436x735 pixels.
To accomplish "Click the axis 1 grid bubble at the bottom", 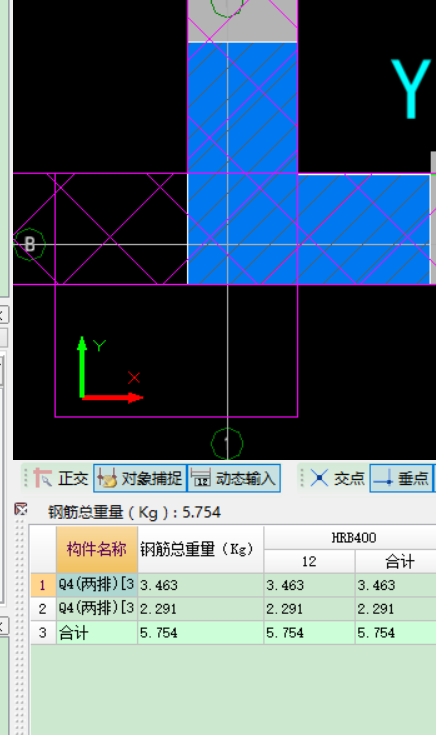I will pyautogui.click(x=227, y=443).
